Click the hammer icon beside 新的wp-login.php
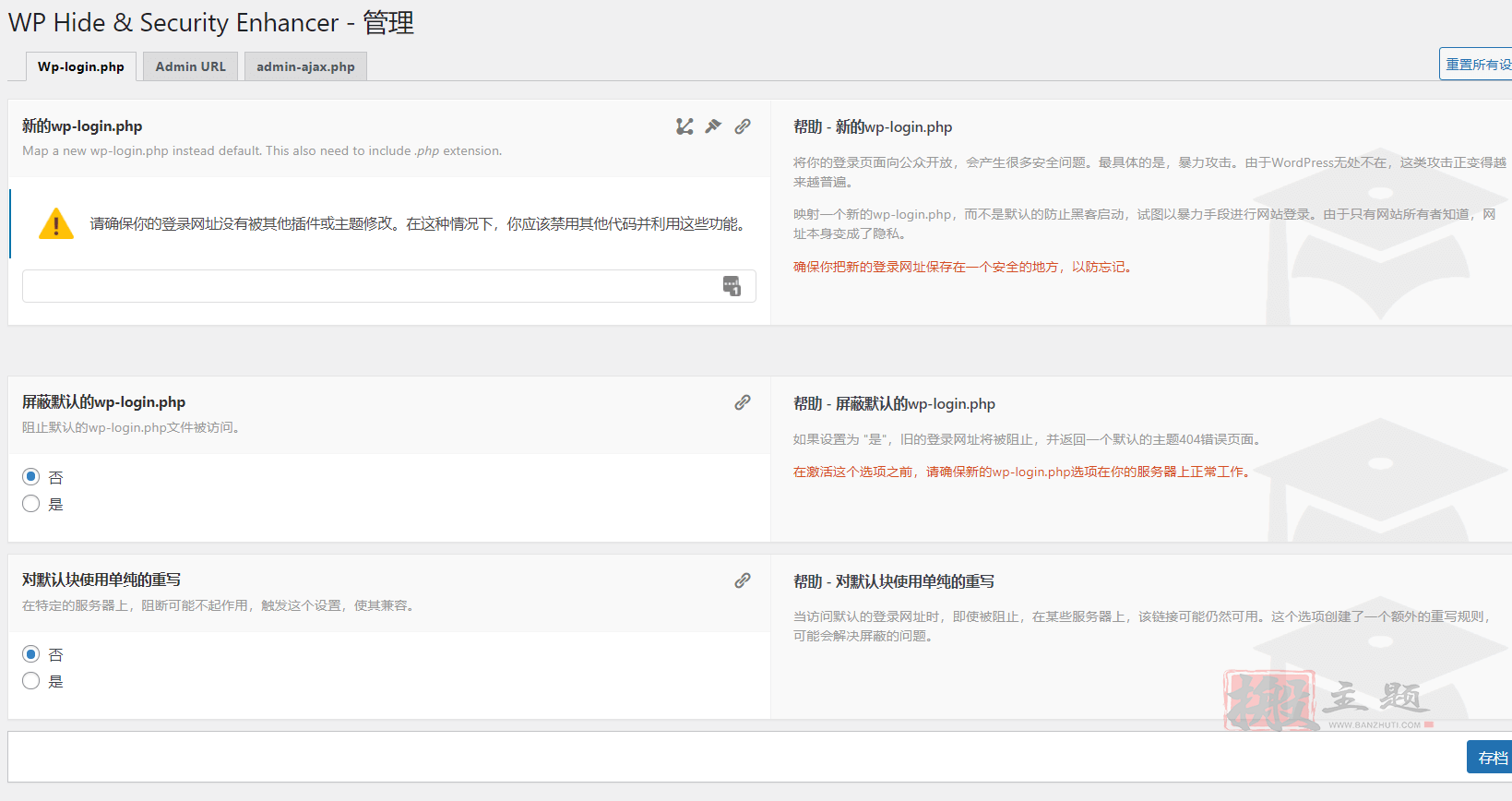Screen dimensions: 1512x801 click(x=713, y=126)
